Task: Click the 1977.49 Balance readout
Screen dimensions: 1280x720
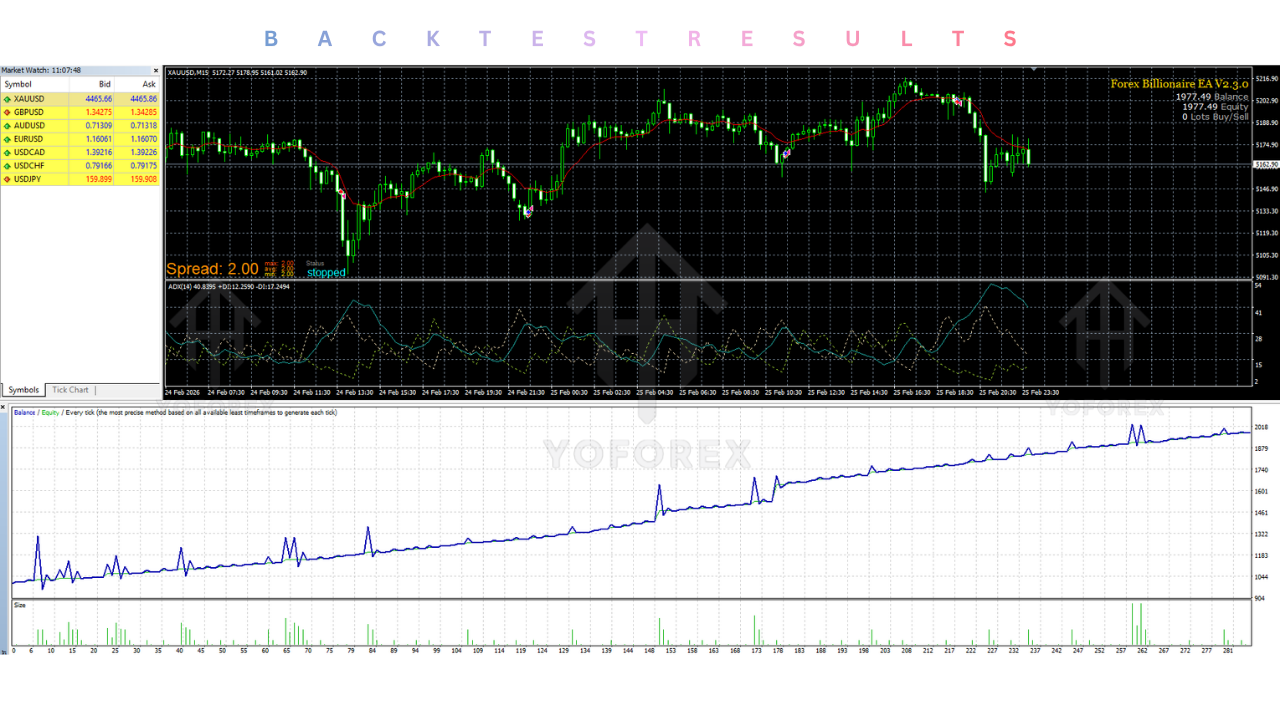Action: [1213, 97]
